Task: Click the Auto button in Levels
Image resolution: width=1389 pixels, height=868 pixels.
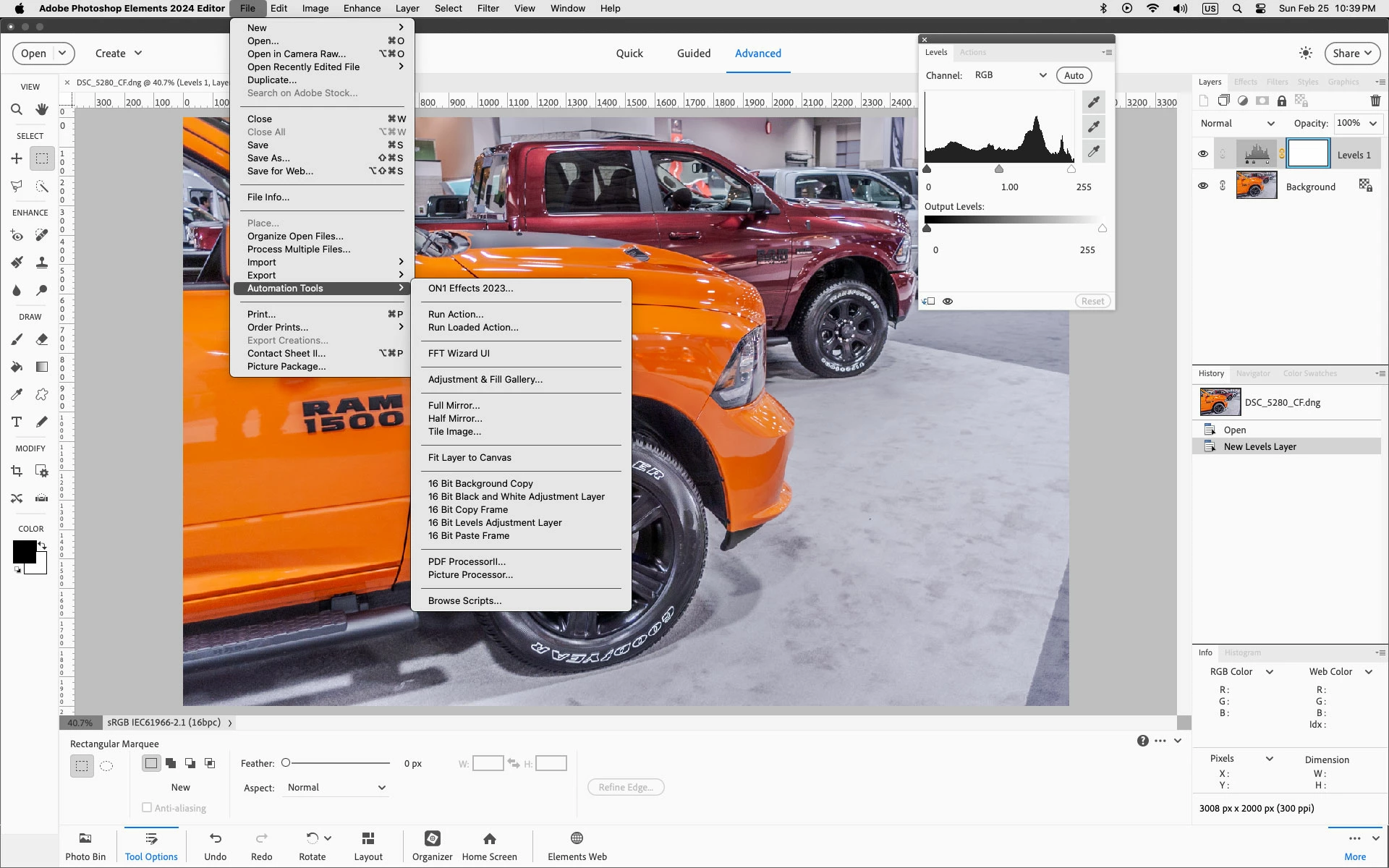Action: [1074, 75]
